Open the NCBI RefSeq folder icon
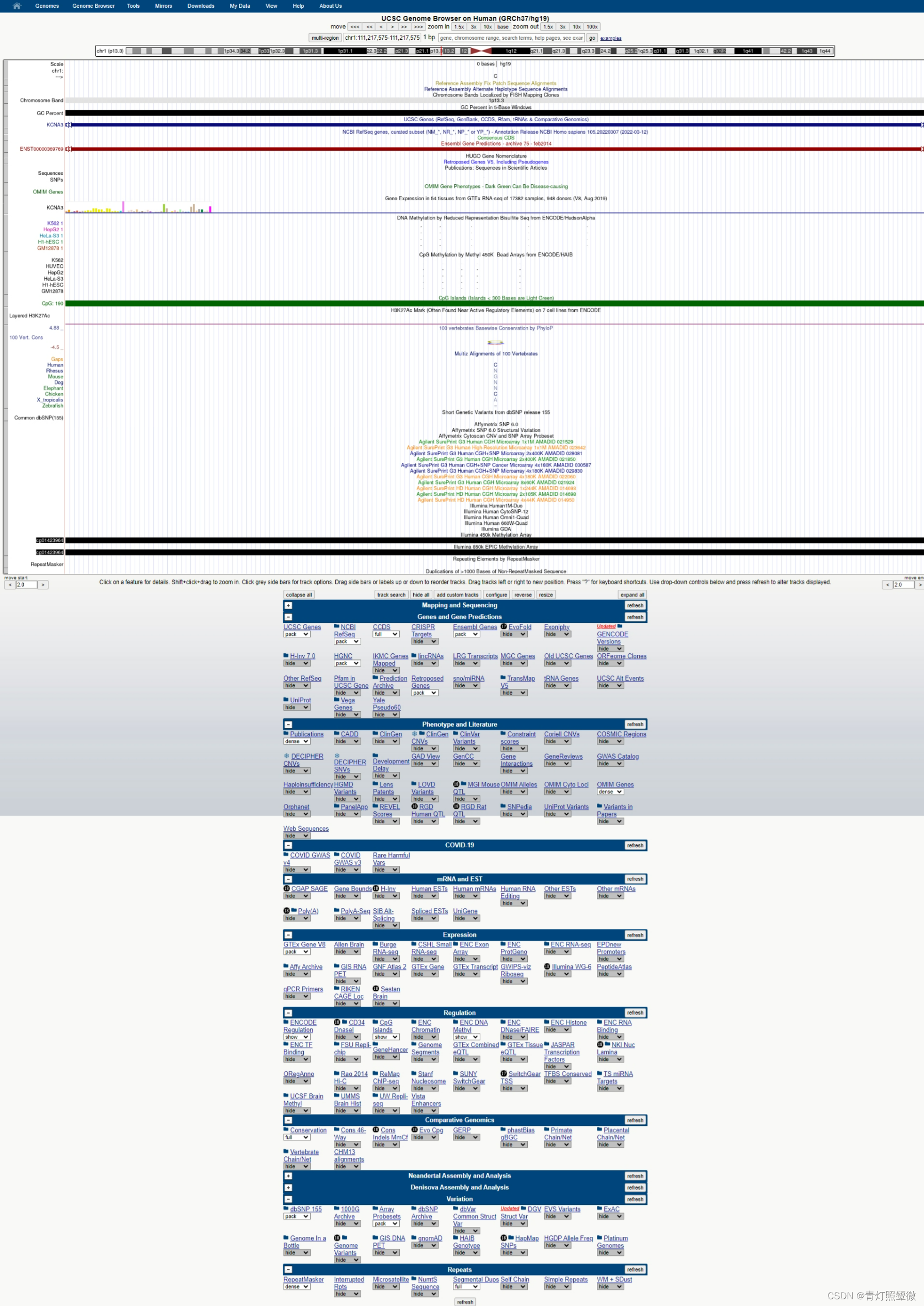Image resolution: width=924 pixels, height=1306 pixels. 337,626
